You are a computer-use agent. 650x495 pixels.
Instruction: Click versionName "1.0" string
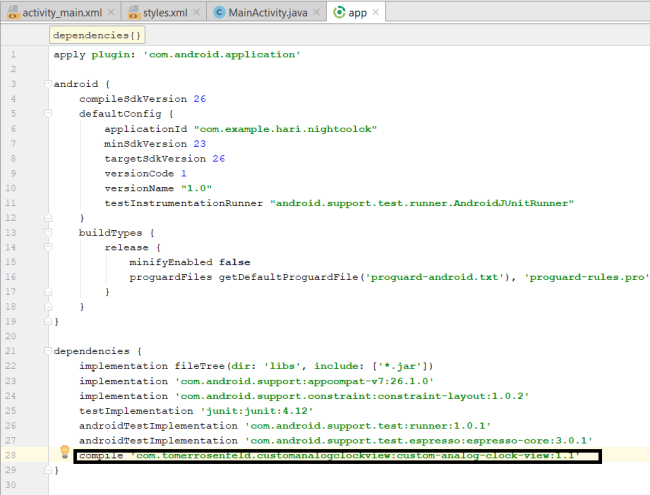click(196, 188)
